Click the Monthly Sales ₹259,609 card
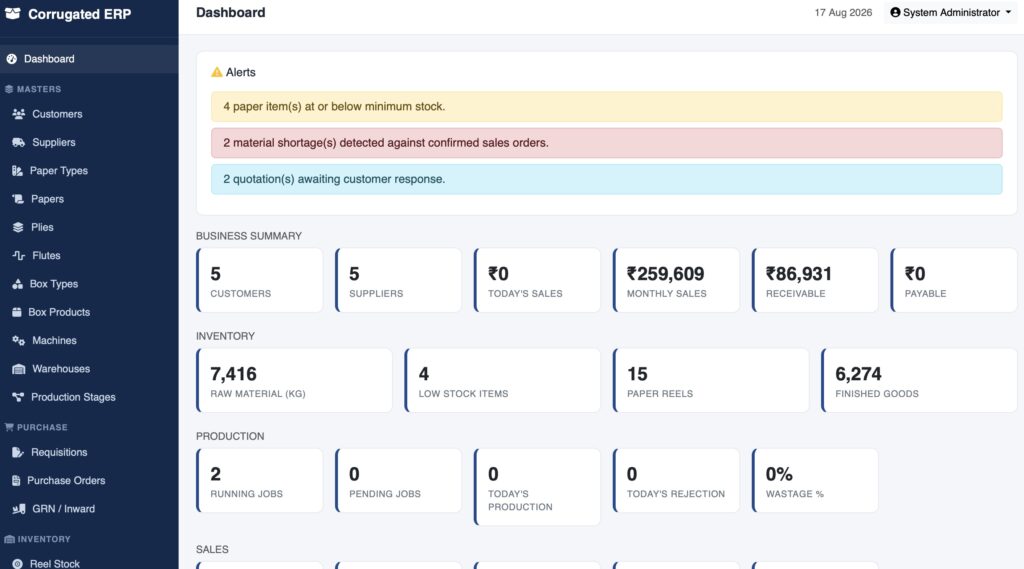The height and width of the screenshot is (569, 1024). [x=677, y=280]
